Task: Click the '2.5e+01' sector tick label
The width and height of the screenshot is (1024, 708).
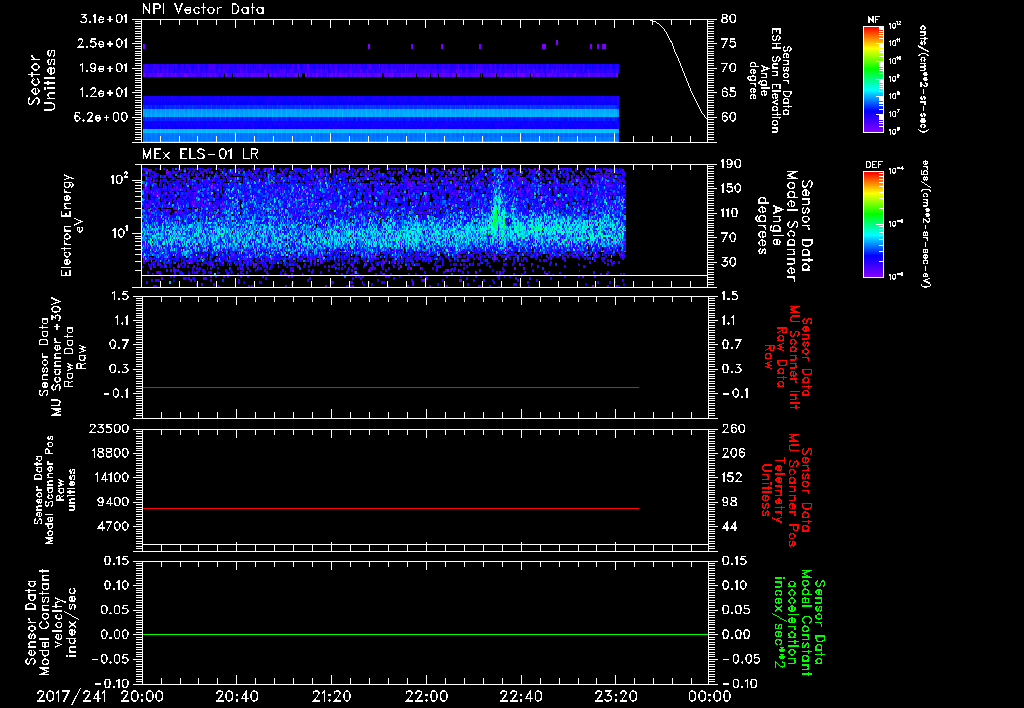Action: coord(104,43)
